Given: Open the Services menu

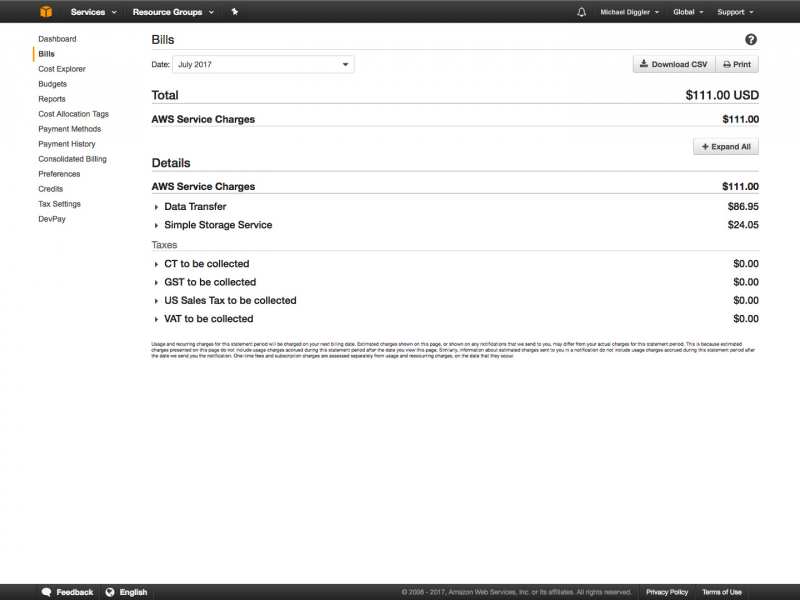Looking at the screenshot, I should 93,12.
